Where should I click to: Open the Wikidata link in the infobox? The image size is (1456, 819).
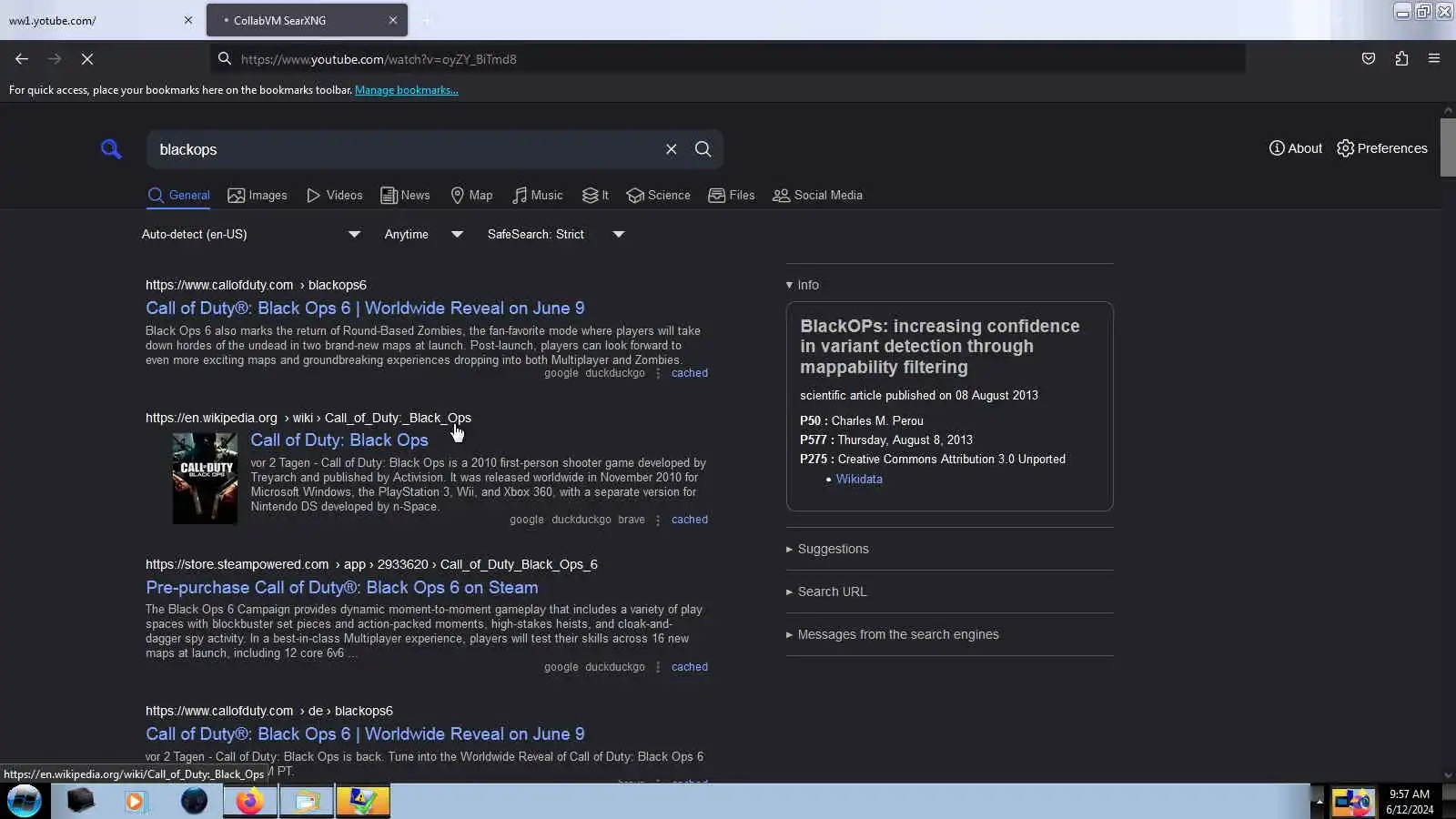(x=859, y=480)
